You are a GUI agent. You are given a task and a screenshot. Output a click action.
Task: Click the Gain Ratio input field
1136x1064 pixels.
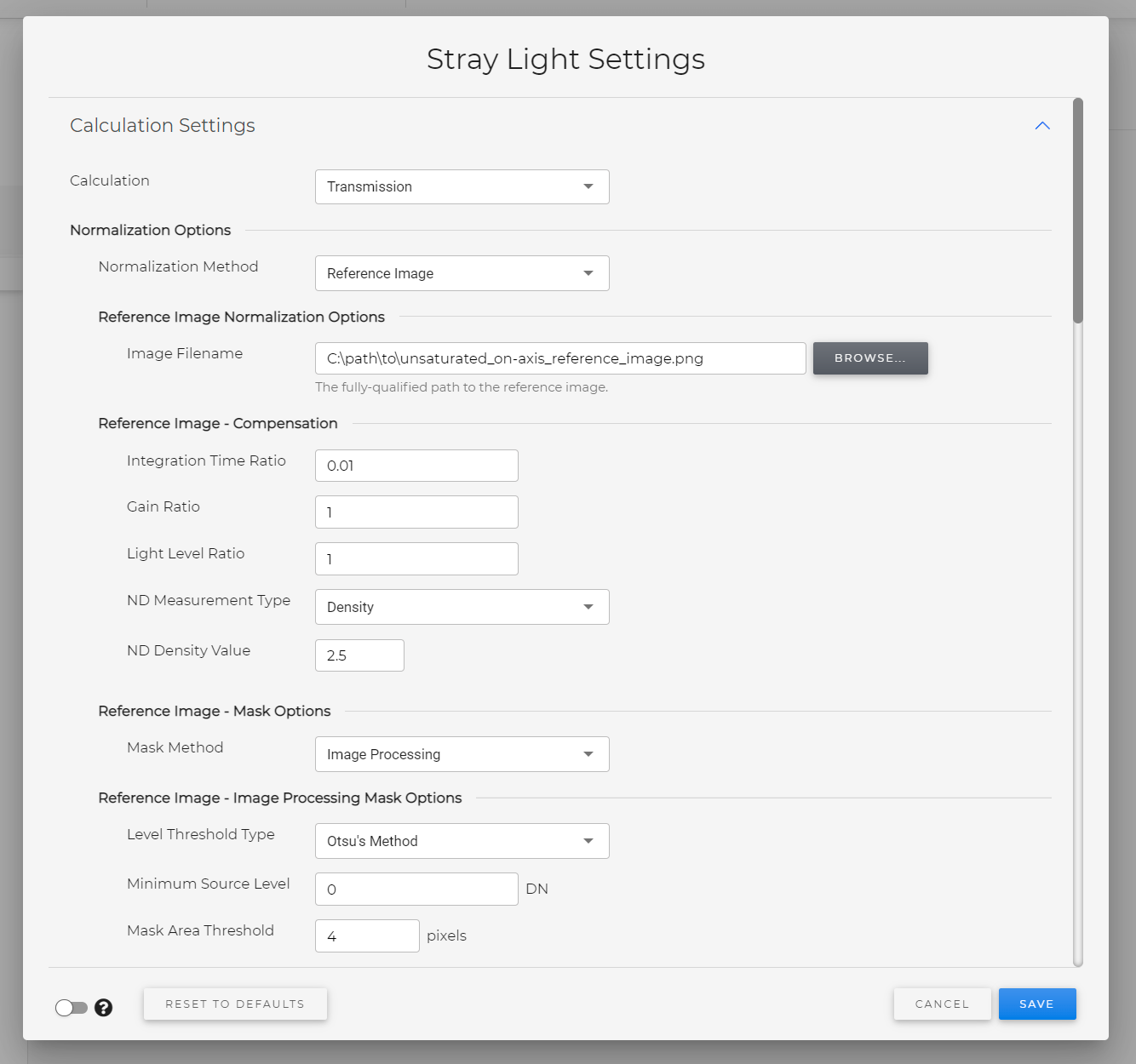pyautogui.click(x=416, y=512)
